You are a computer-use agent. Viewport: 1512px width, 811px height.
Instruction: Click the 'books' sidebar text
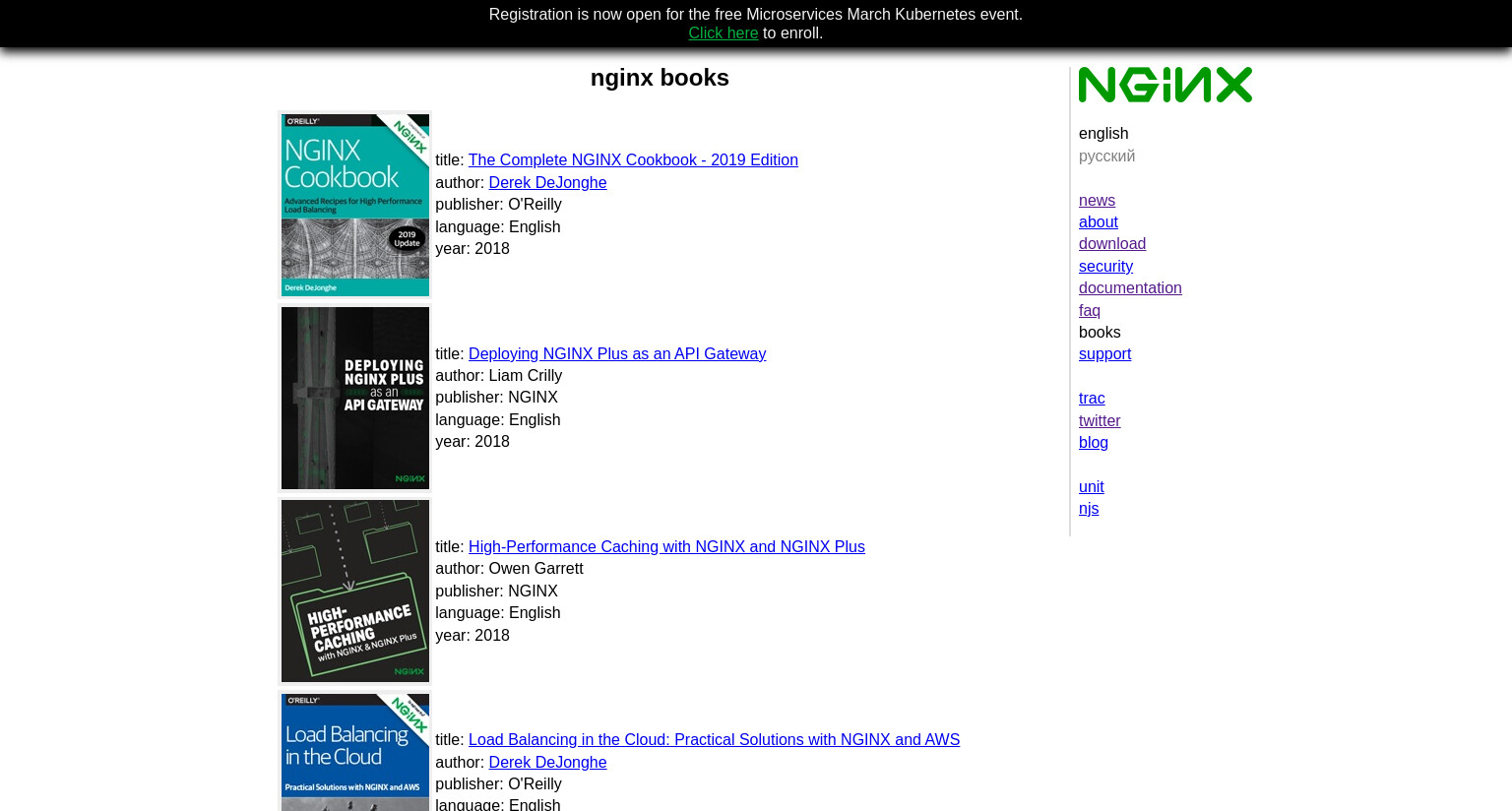1099,332
